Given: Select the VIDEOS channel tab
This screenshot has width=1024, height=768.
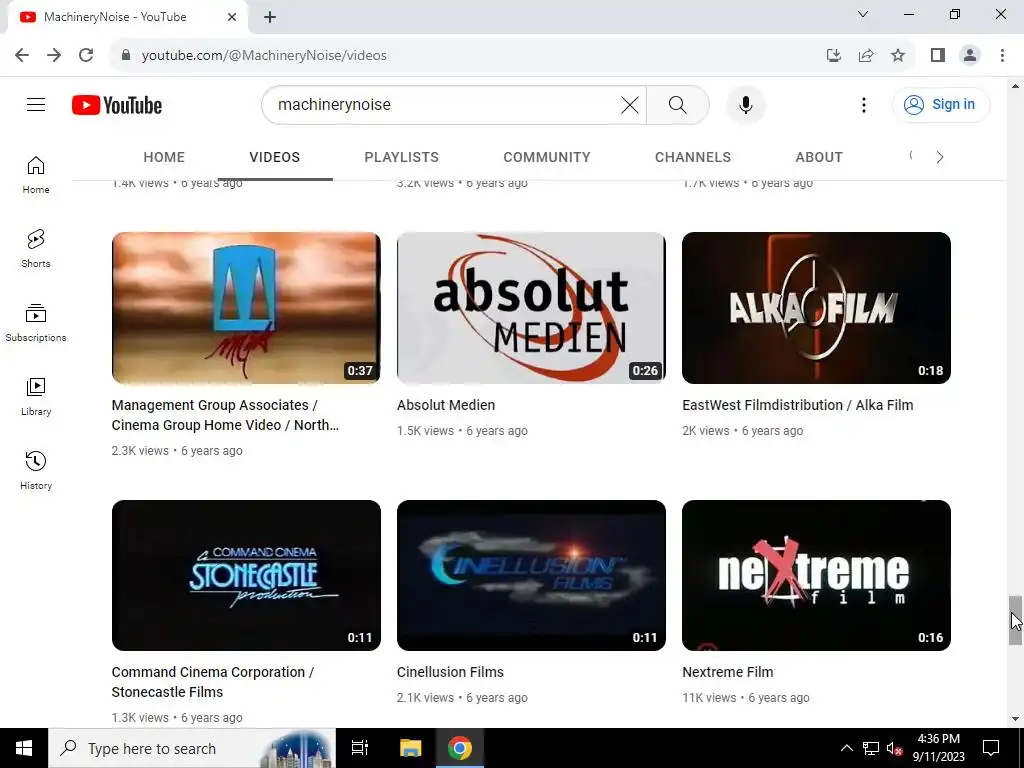Looking at the screenshot, I should click(274, 157).
